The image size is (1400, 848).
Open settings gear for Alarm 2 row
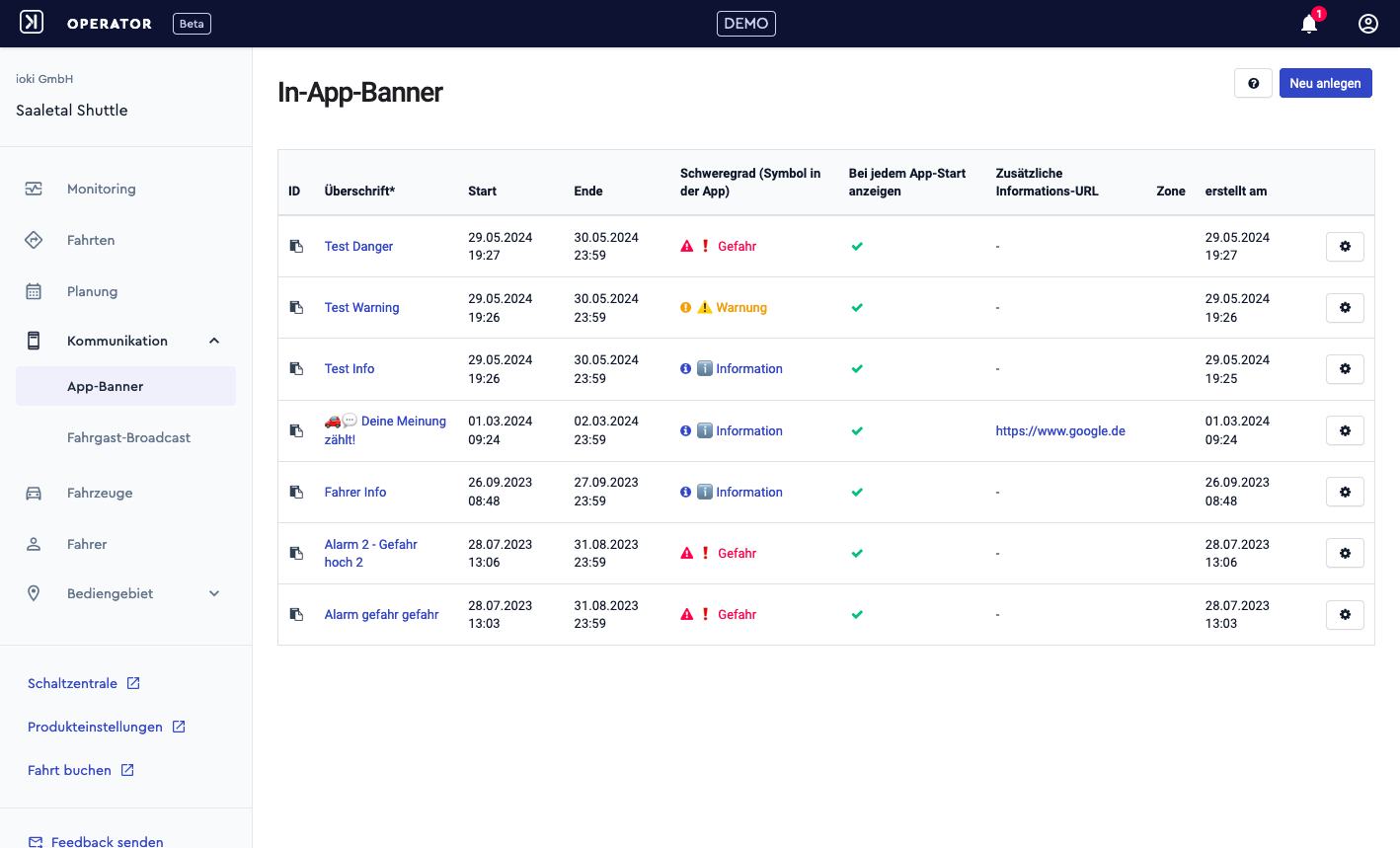[1345, 553]
